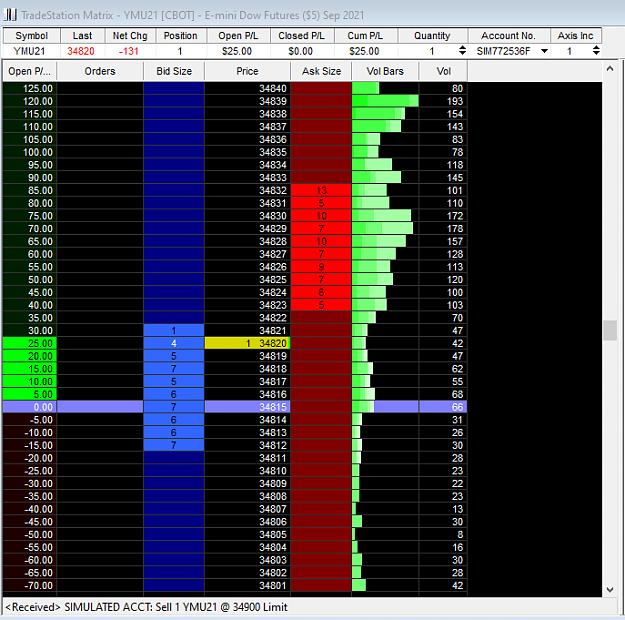This screenshot has width=625, height=620.
Task: Decrease the Quantity with the down spinner arrow
Action: 462,53
